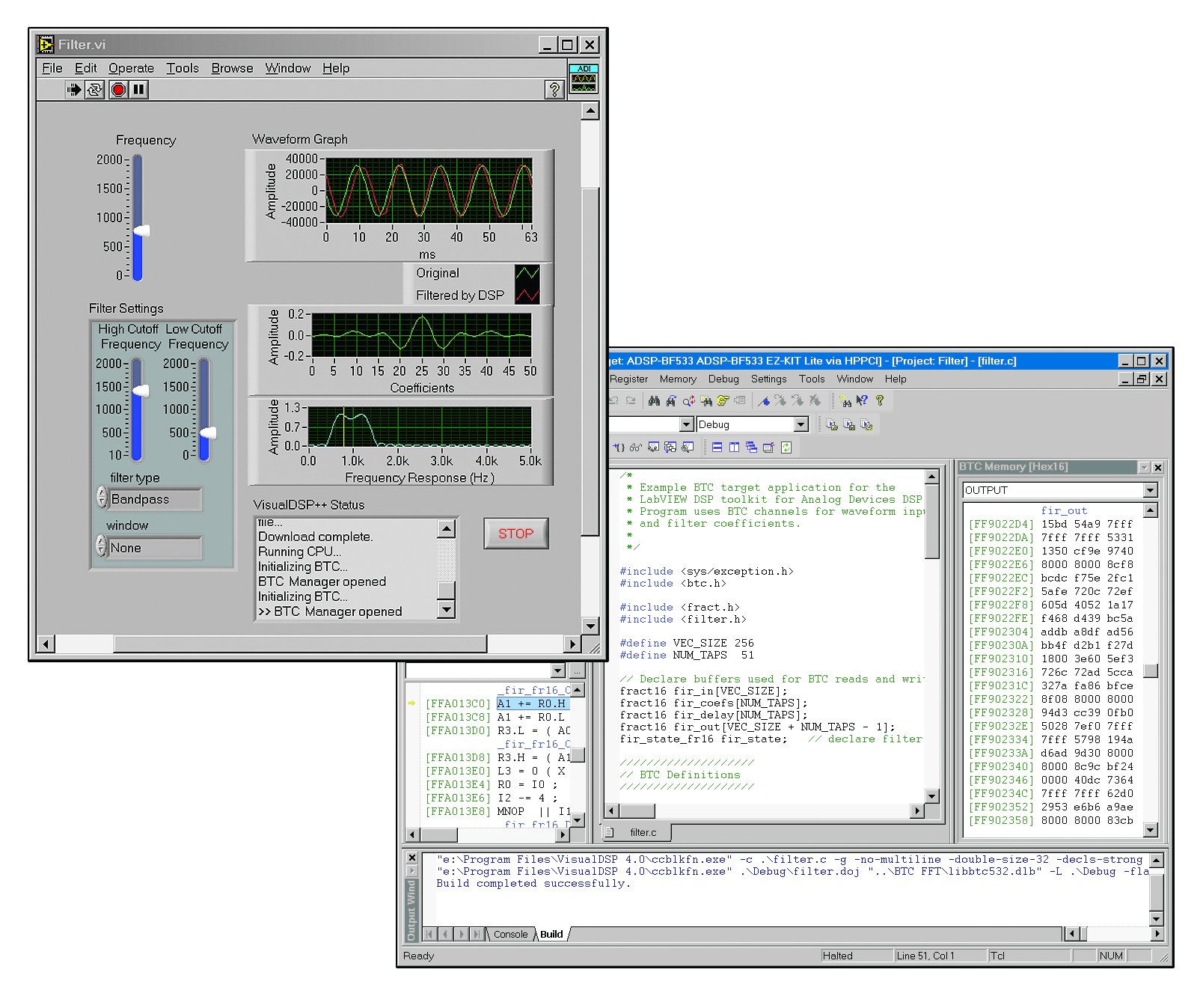This screenshot has width=1203, height=1008.
Task: Switch to the Console tab
Action: coord(512,934)
